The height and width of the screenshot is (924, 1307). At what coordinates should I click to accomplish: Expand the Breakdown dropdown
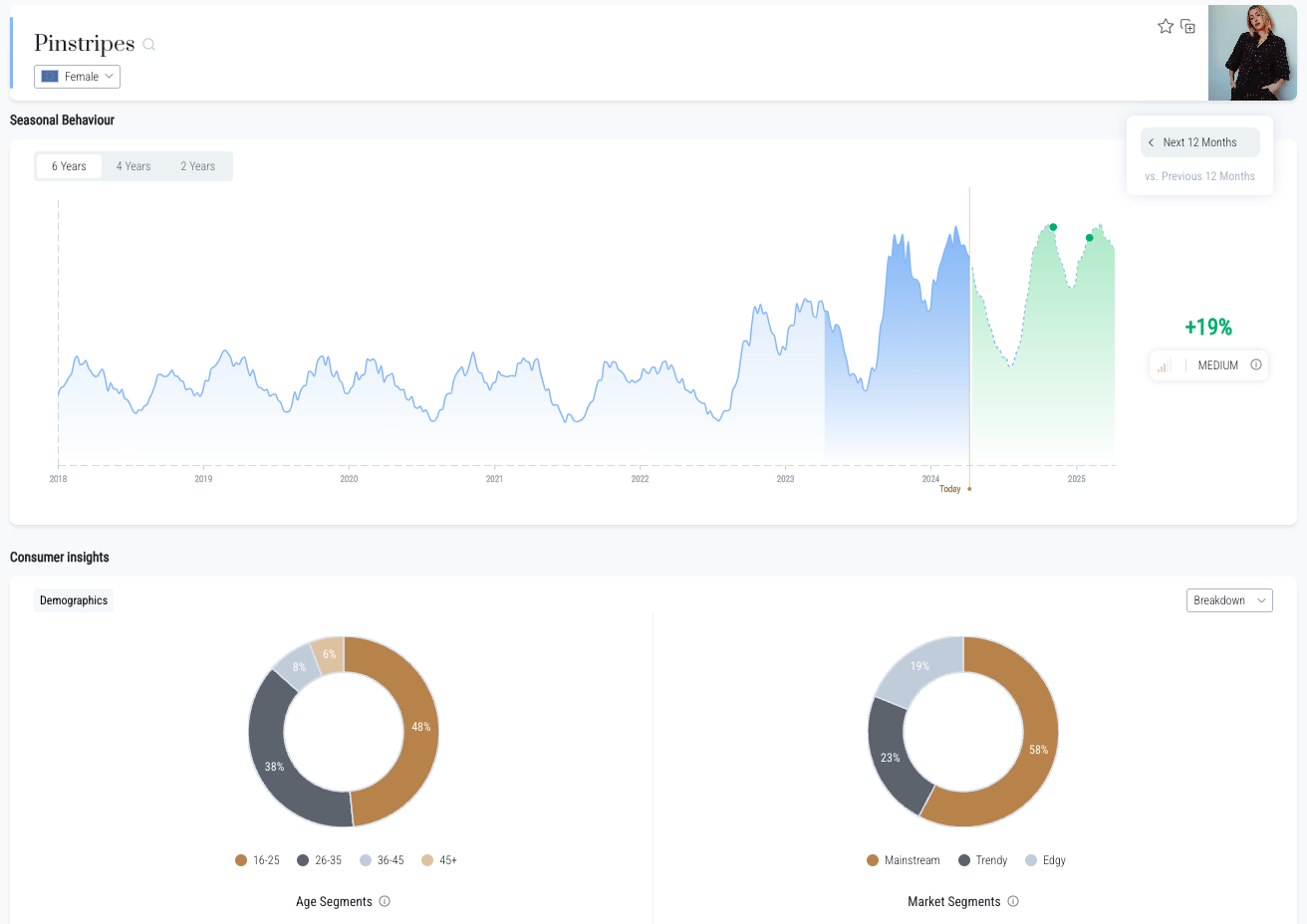click(1229, 600)
